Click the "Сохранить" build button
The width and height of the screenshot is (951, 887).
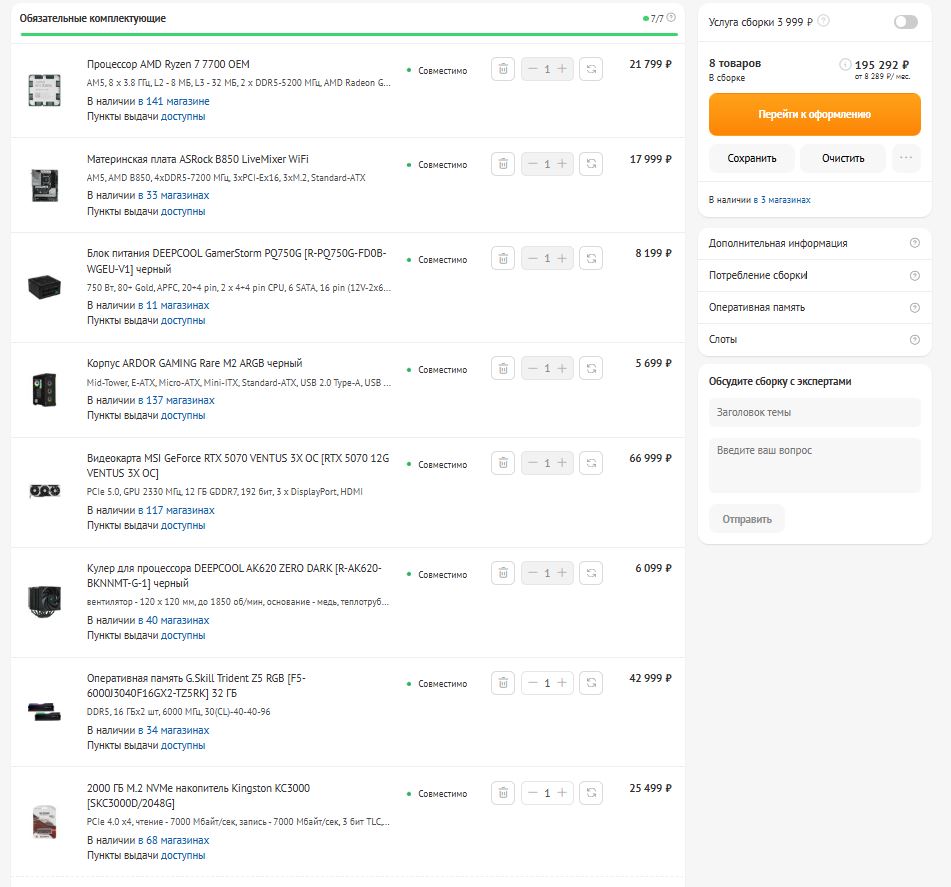(752, 158)
